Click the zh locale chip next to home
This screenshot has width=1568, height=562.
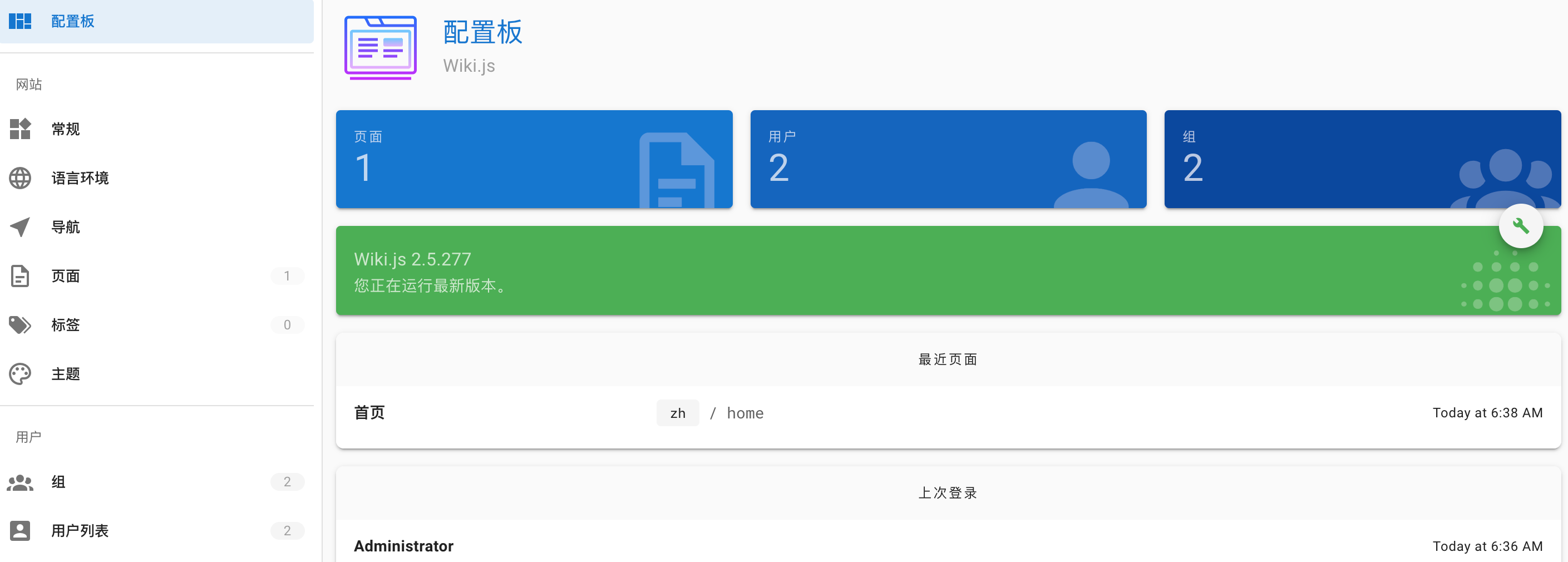pyautogui.click(x=678, y=413)
